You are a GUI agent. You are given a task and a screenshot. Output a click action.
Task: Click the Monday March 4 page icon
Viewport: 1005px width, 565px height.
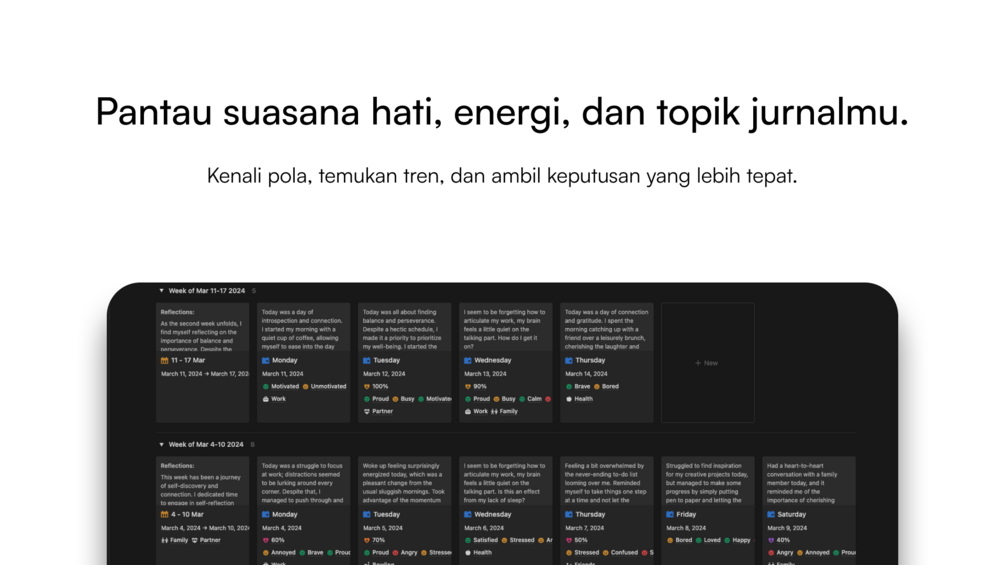click(266, 514)
